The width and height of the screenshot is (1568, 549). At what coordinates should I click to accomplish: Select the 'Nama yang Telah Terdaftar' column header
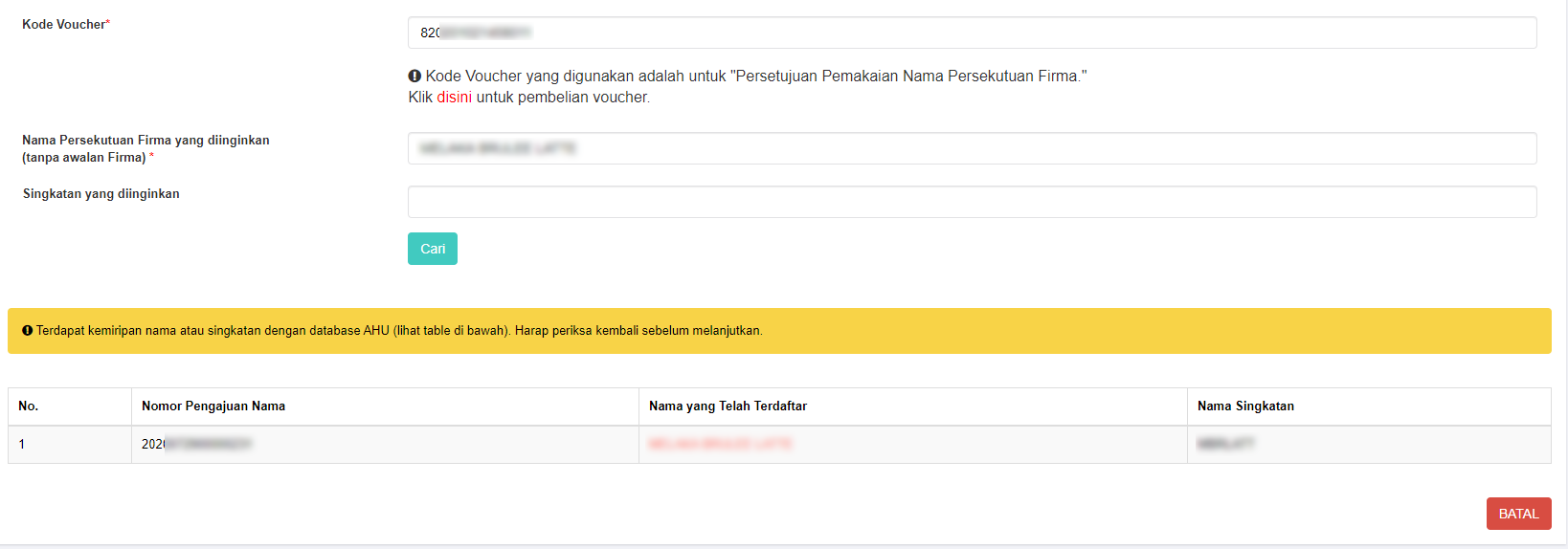728,406
